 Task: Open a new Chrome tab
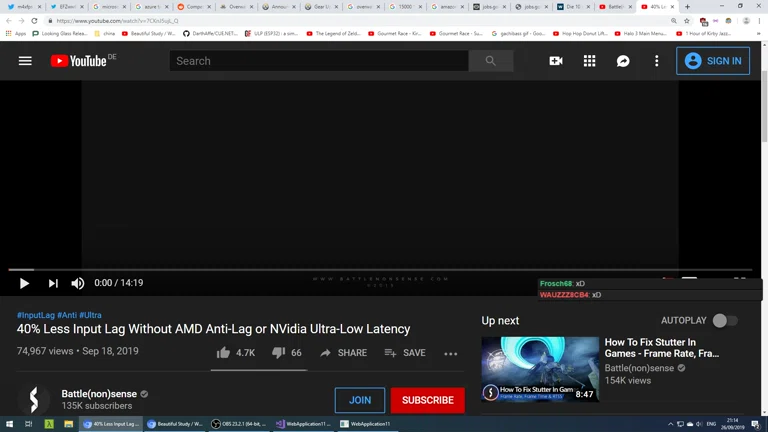point(687,6)
